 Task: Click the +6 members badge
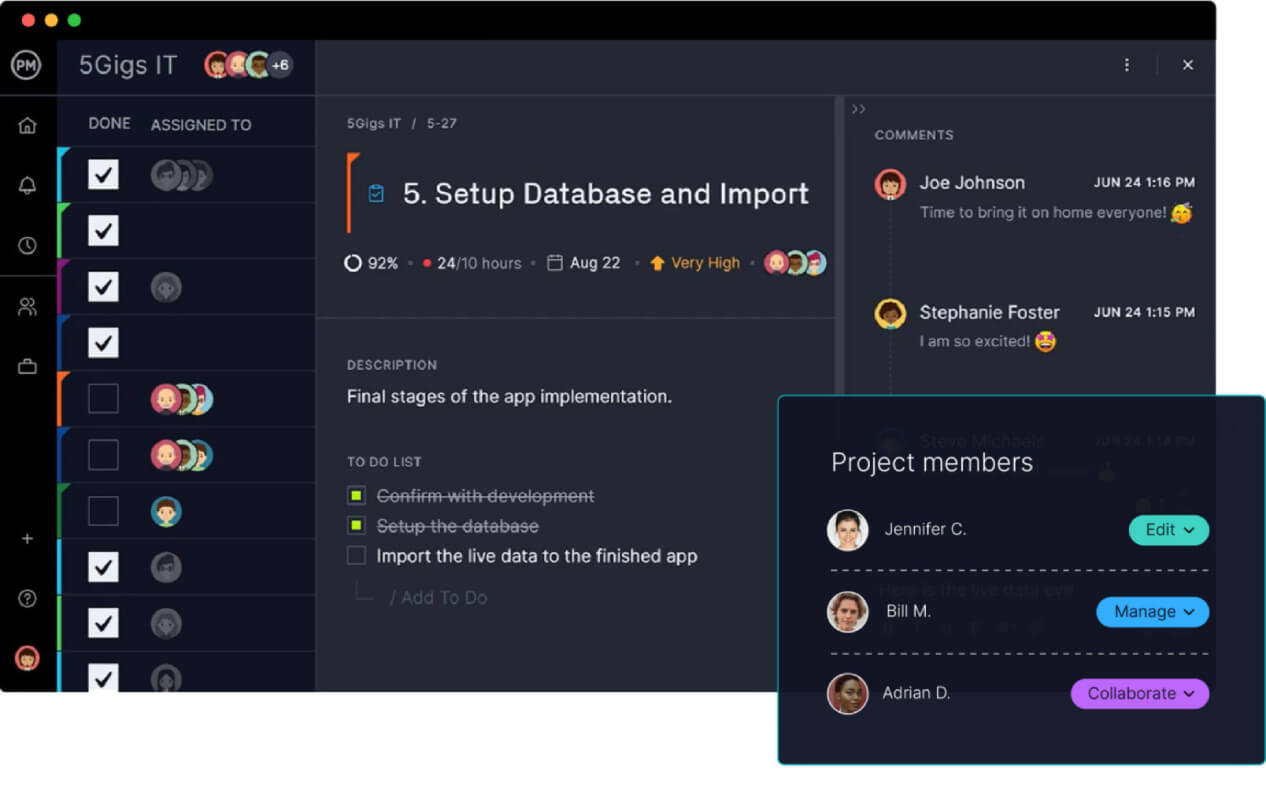pos(280,65)
